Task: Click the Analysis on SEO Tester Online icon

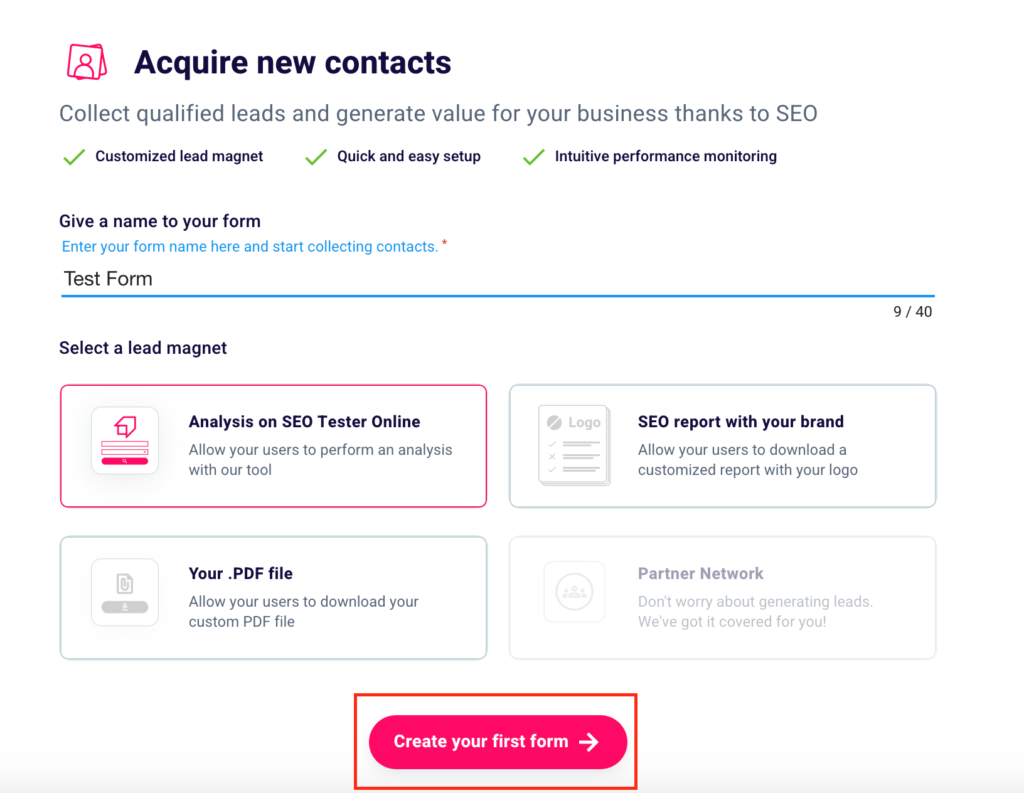Action: tap(125, 440)
